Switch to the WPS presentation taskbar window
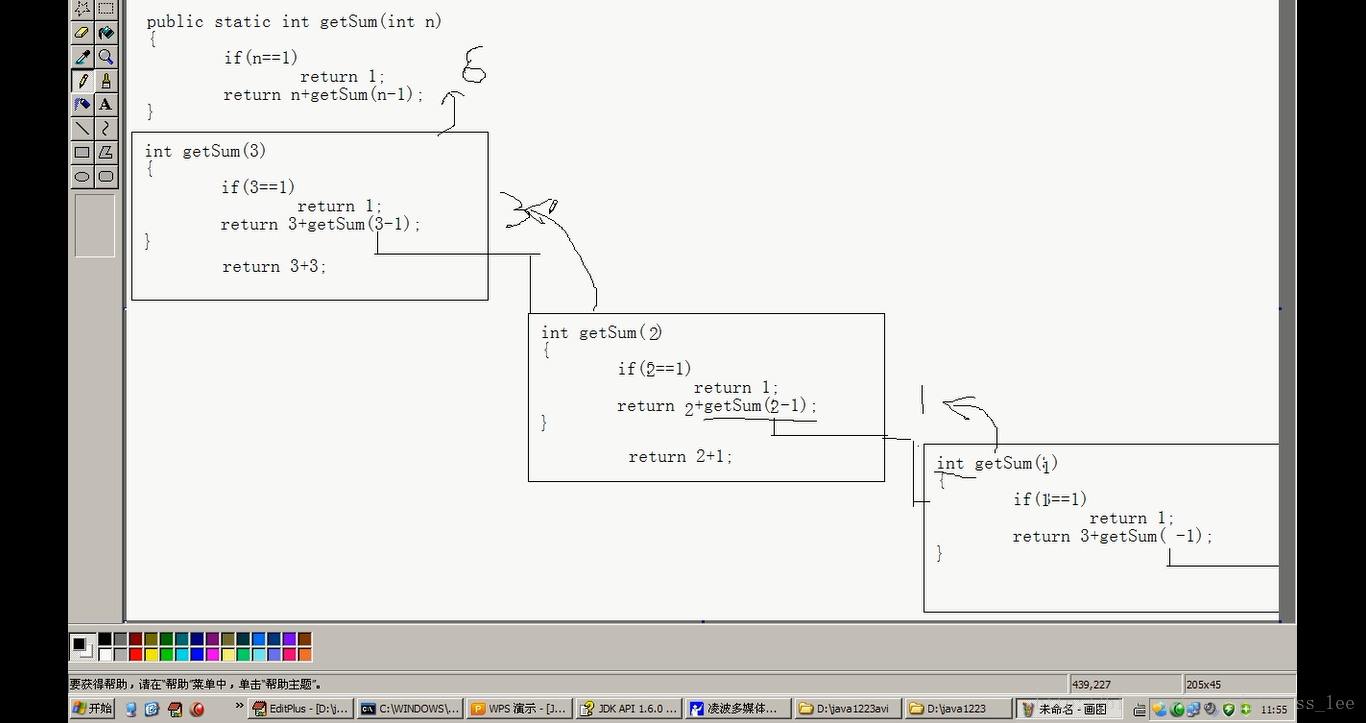This screenshot has width=1366, height=723. (520, 709)
